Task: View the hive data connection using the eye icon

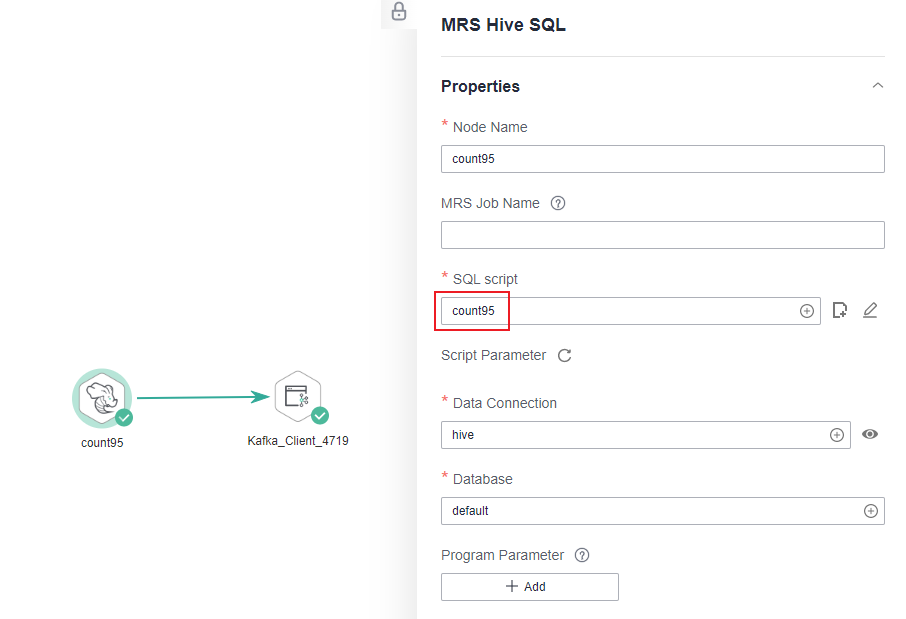Action: click(x=870, y=434)
